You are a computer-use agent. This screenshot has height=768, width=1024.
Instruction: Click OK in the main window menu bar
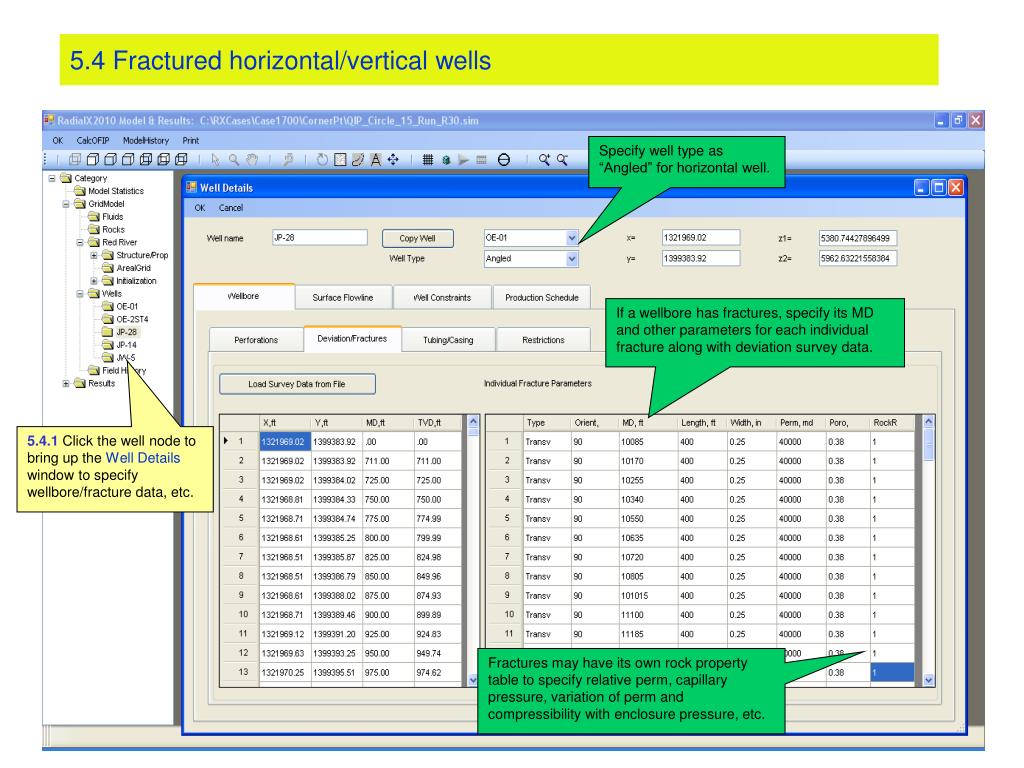tap(57, 140)
